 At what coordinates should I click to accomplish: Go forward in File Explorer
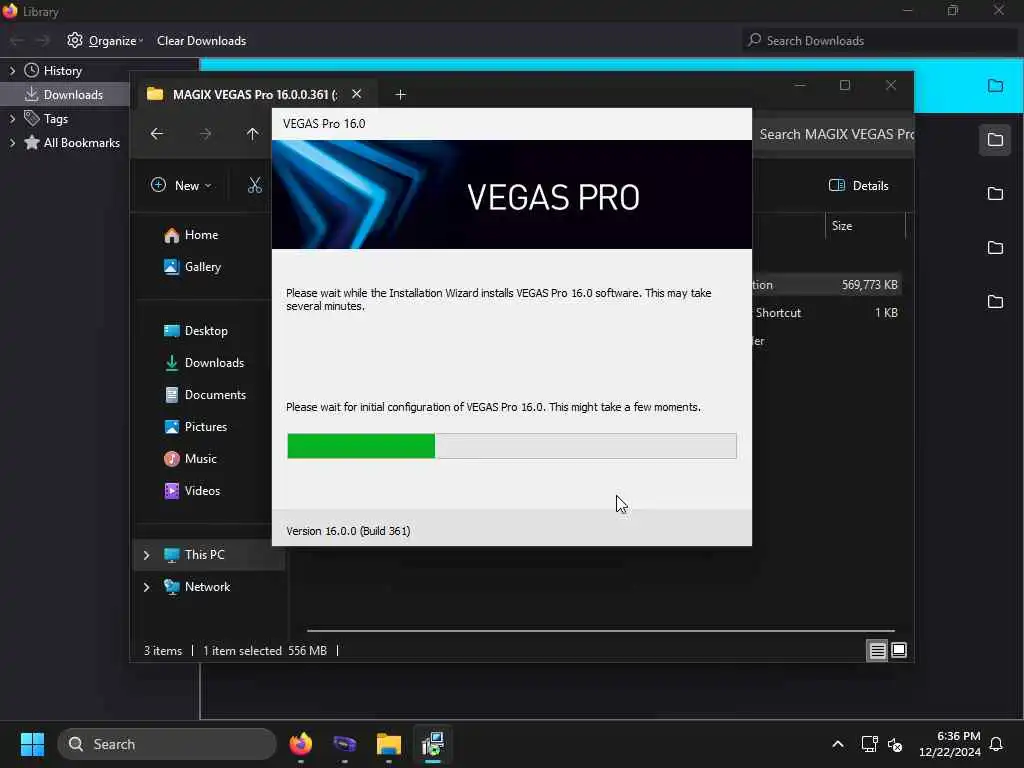click(205, 134)
